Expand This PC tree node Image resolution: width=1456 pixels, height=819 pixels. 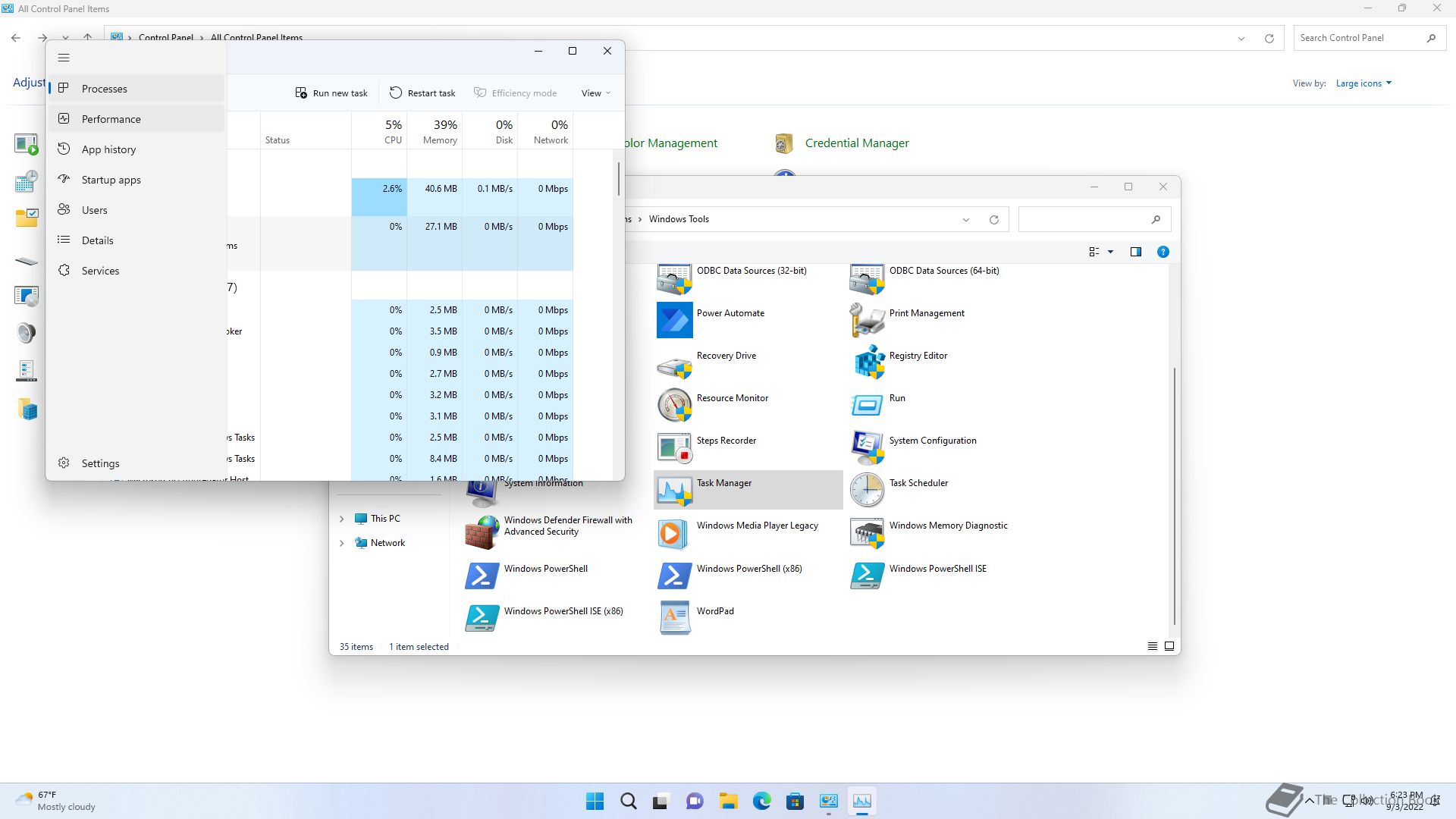point(341,519)
